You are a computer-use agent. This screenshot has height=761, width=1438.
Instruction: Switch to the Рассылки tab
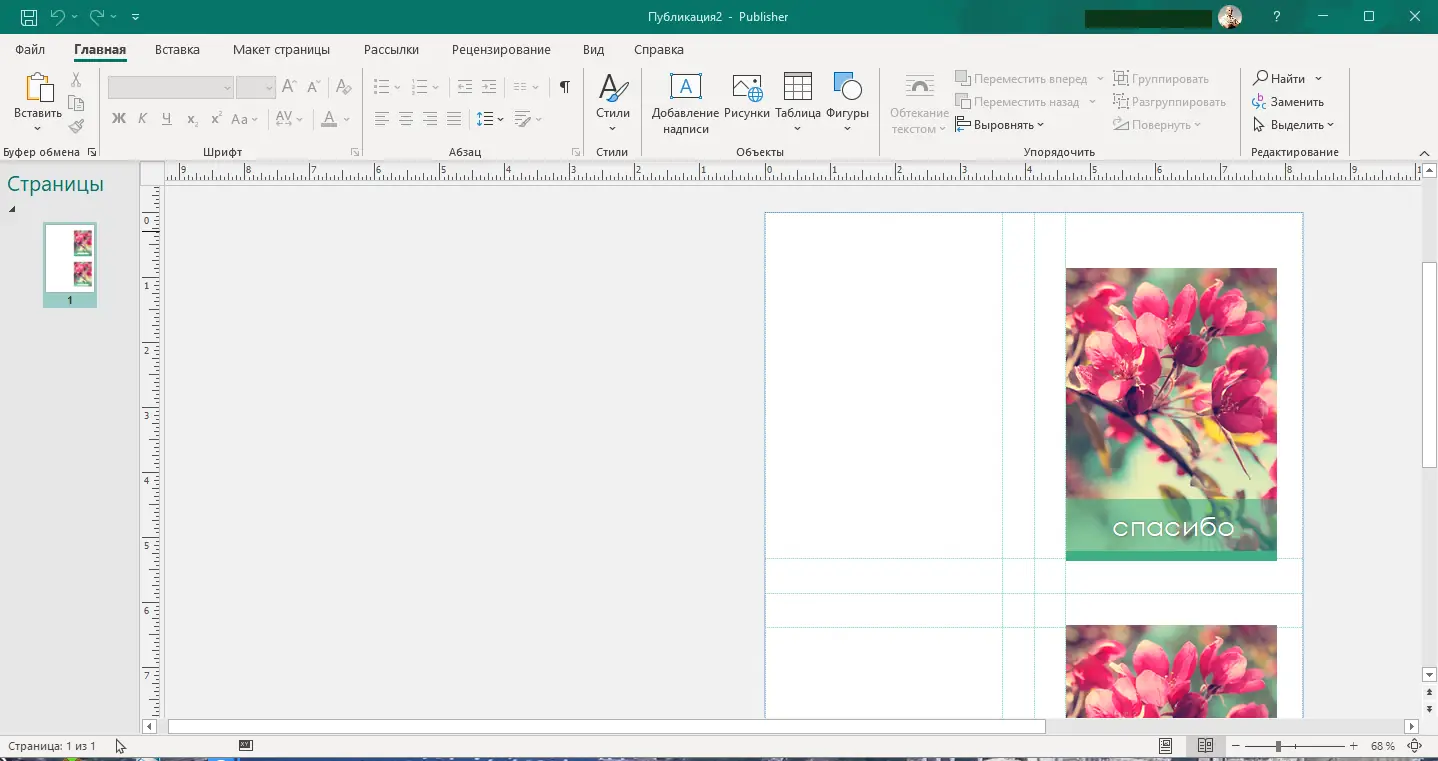[x=391, y=49]
